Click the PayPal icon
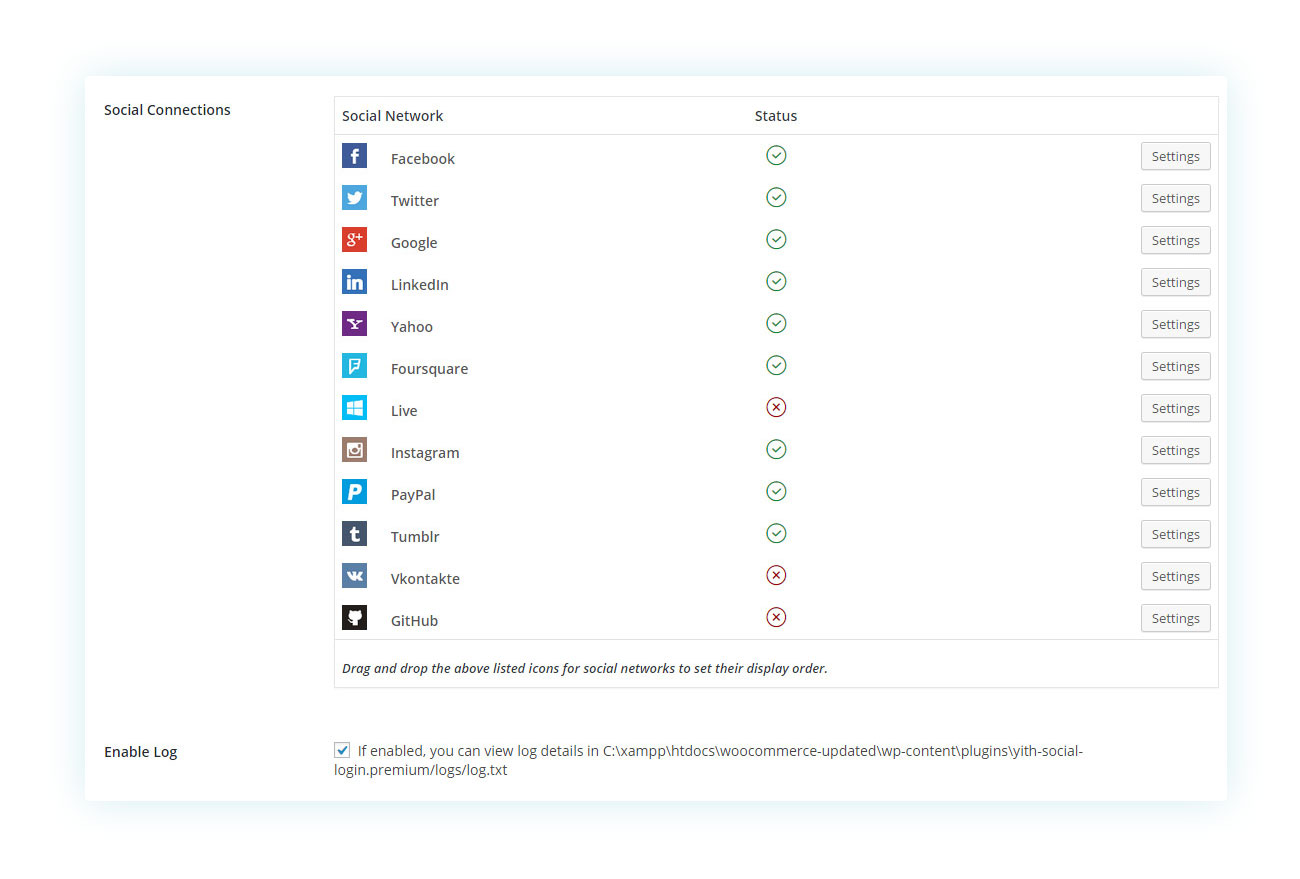Image resolution: width=1300 pixels, height=879 pixels. point(354,492)
